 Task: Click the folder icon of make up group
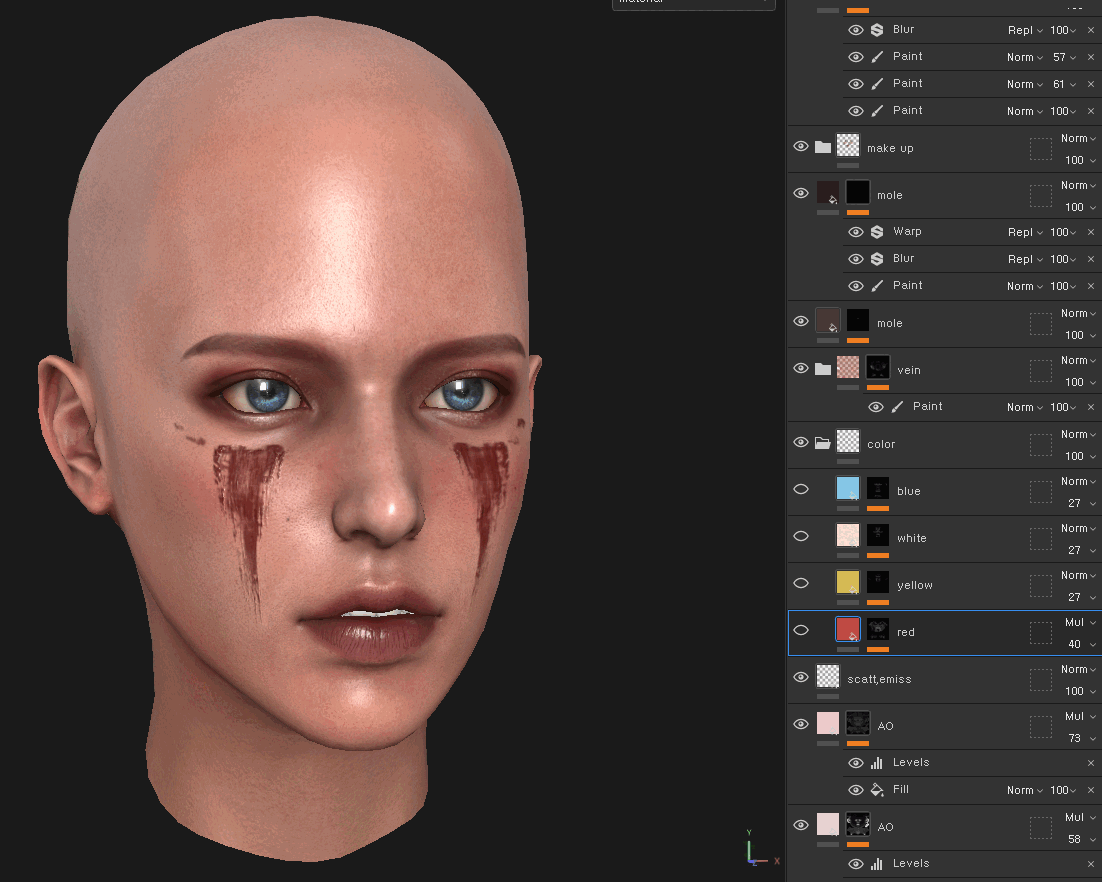coord(823,147)
